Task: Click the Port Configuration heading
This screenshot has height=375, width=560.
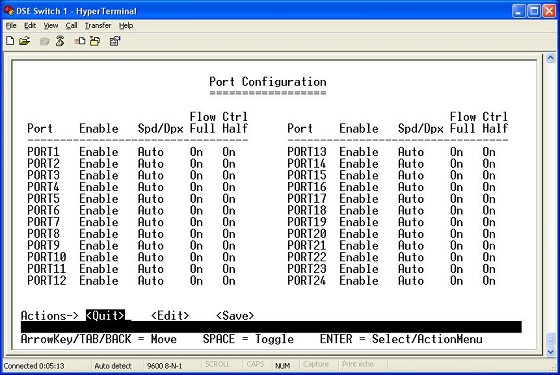Action: 268,82
